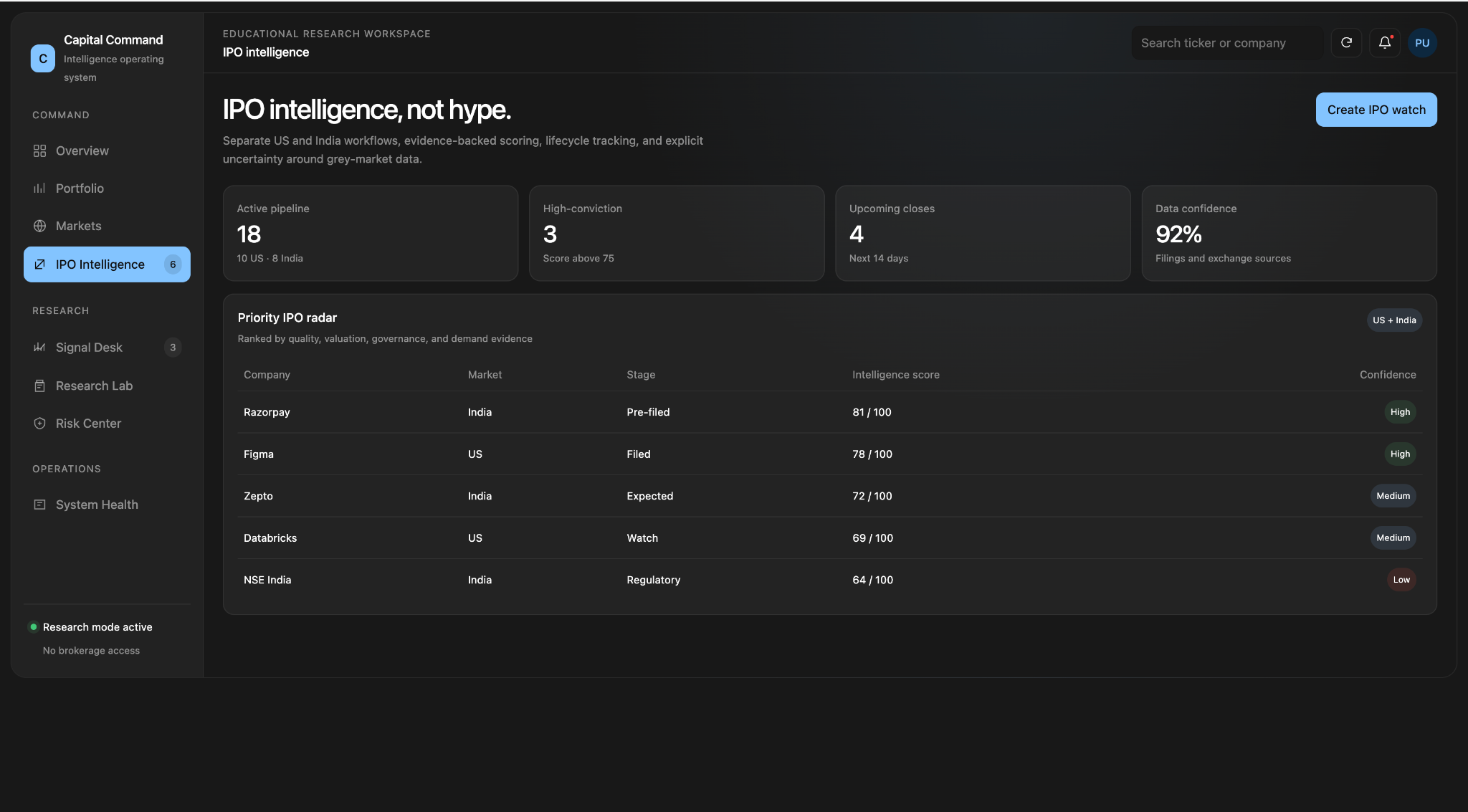Viewport: 1468px width, 812px height.
Task: Click Create IPO watch button
Action: tap(1376, 110)
